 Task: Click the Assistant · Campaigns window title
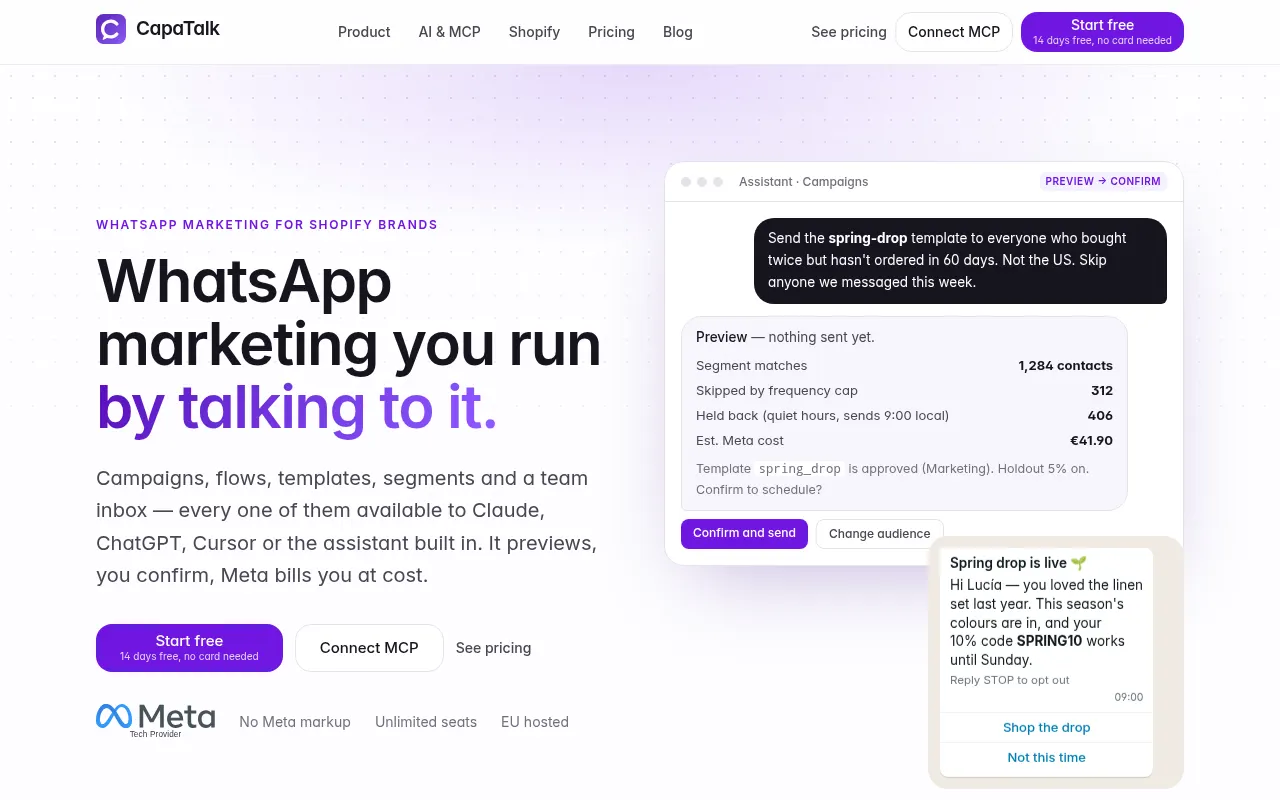click(803, 182)
